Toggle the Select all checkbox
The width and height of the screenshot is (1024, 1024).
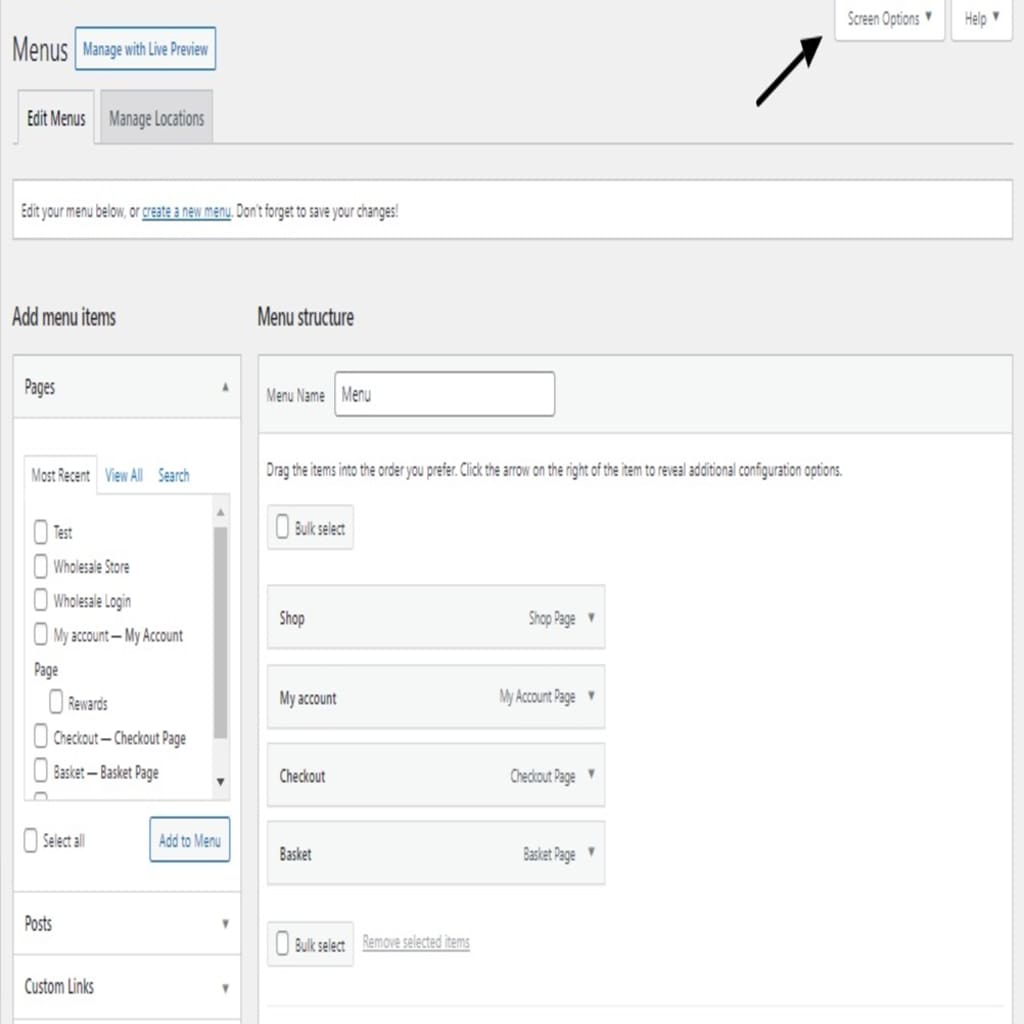pyautogui.click(x=31, y=840)
